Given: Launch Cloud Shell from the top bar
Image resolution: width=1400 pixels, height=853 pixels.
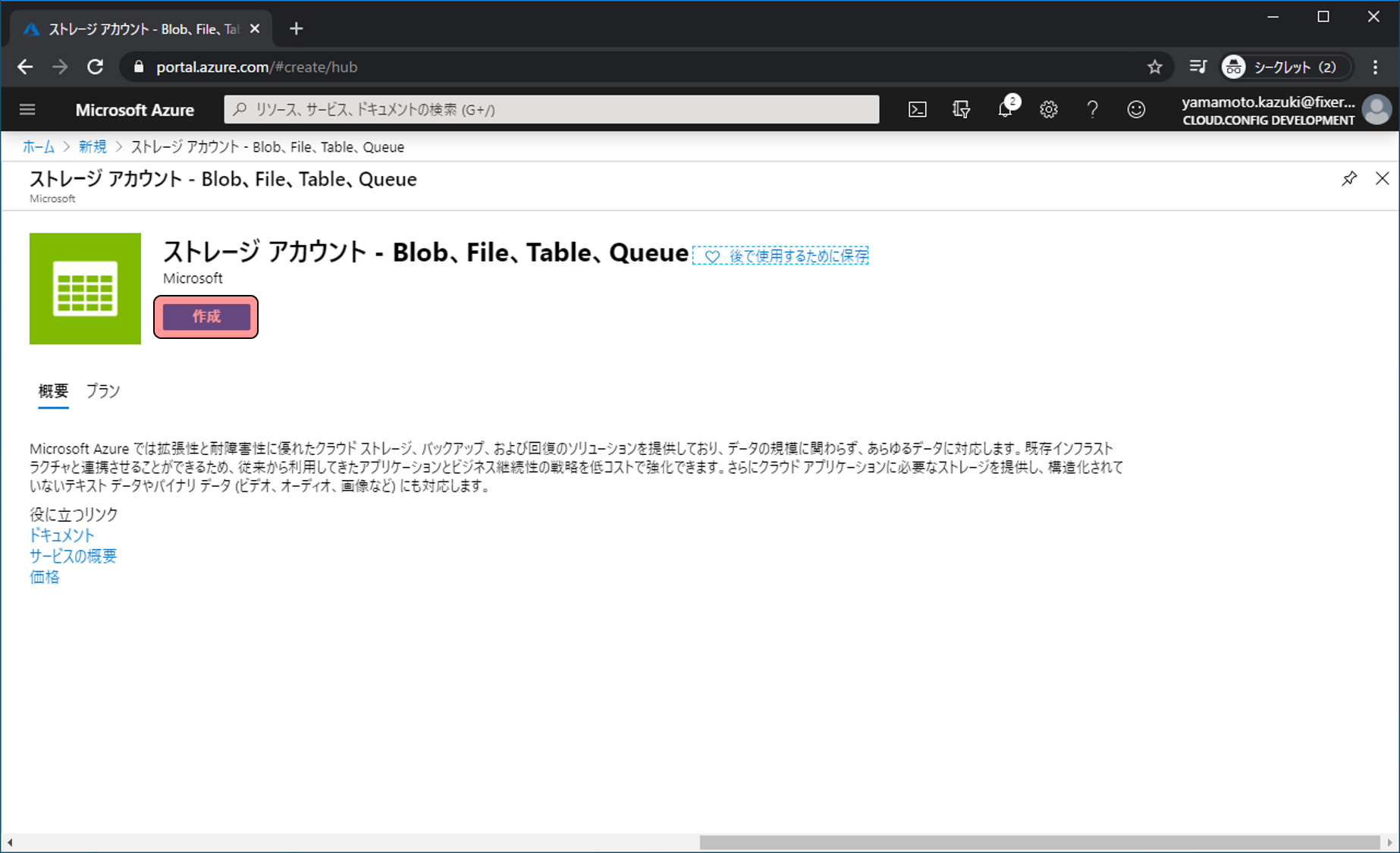Looking at the screenshot, I should click(x=917, y=110).
